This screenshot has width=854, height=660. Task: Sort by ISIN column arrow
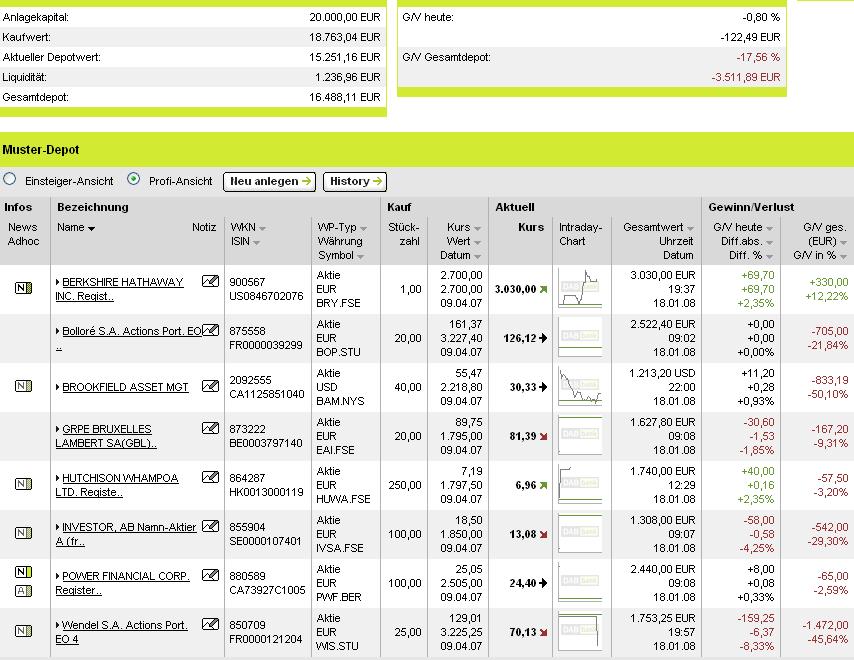click(256, 243)
